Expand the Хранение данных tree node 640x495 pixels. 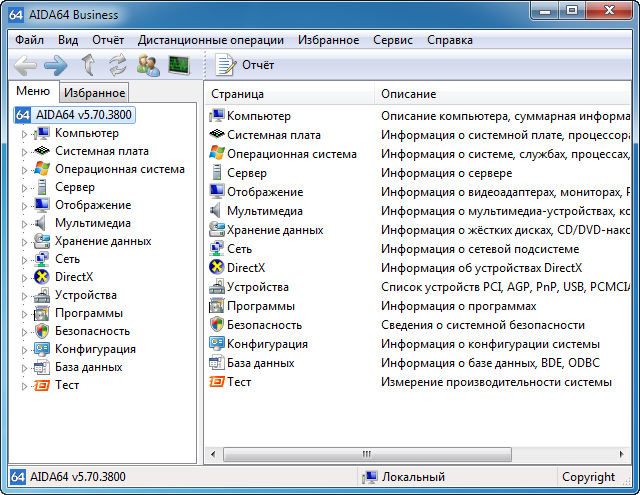(25, 241)
